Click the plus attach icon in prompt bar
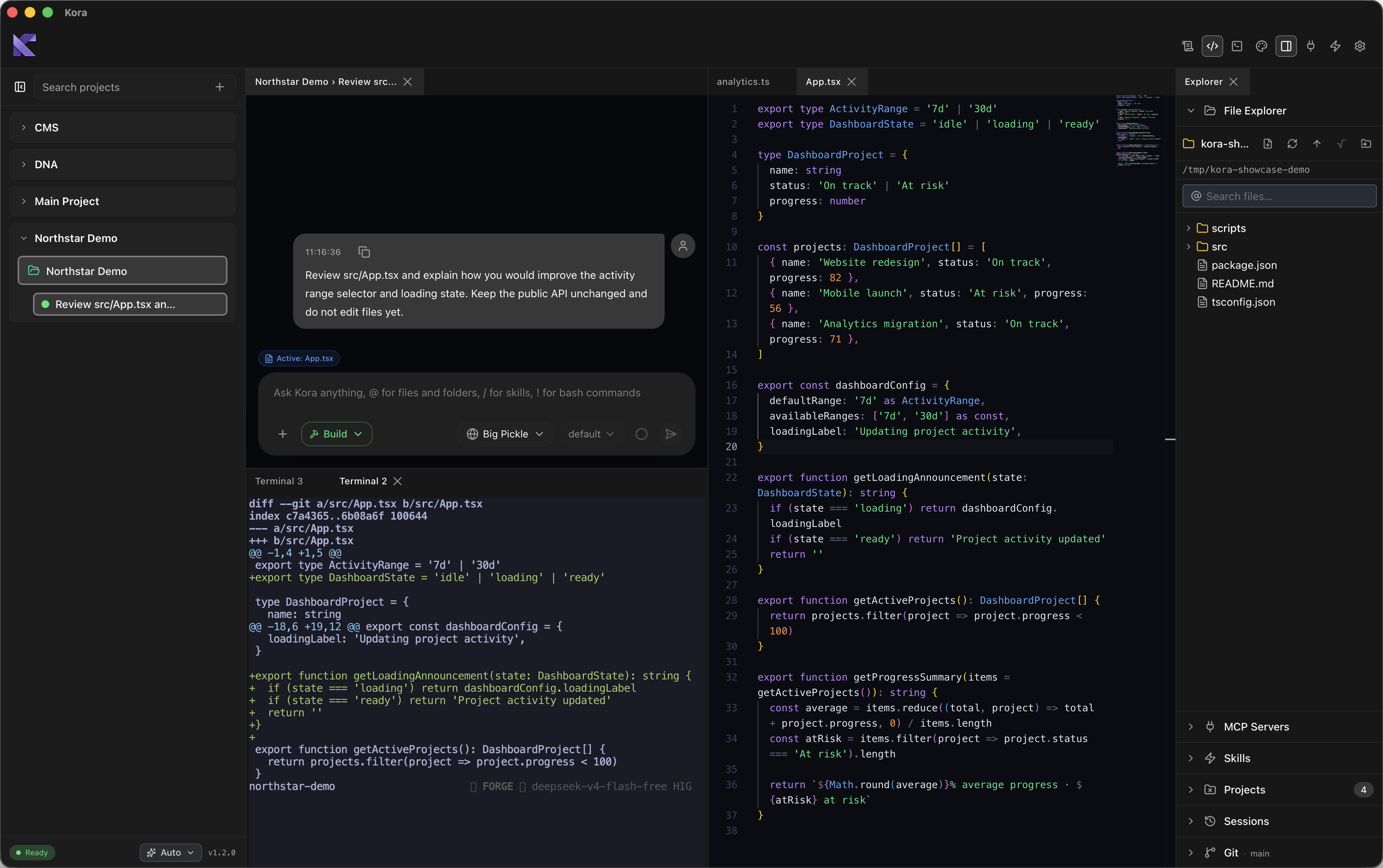The height and width of the screenshot is (868, 1383). coord(282,434)
